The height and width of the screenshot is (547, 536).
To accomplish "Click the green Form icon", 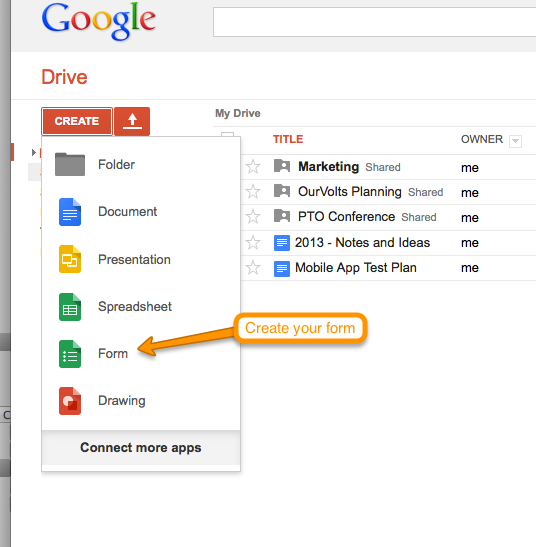I will [70, 354].
